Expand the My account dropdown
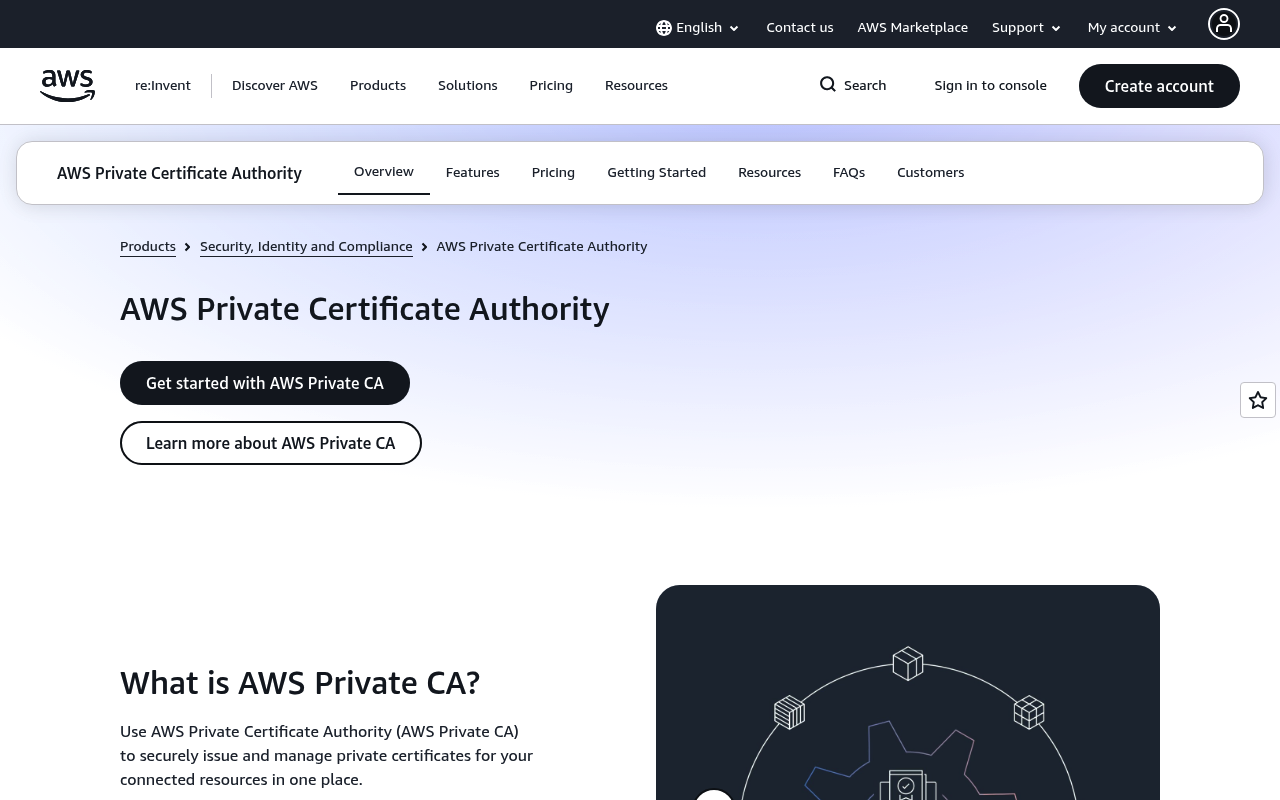The width and height of the screenshot is (1280, 800). click(1132, 28)
